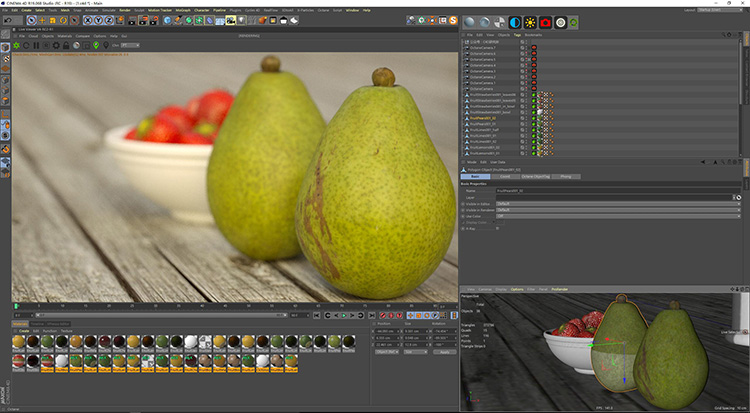Open Edit Render Settings icon
This screenshot has width=750, height=413.
(x=153, y=20)
